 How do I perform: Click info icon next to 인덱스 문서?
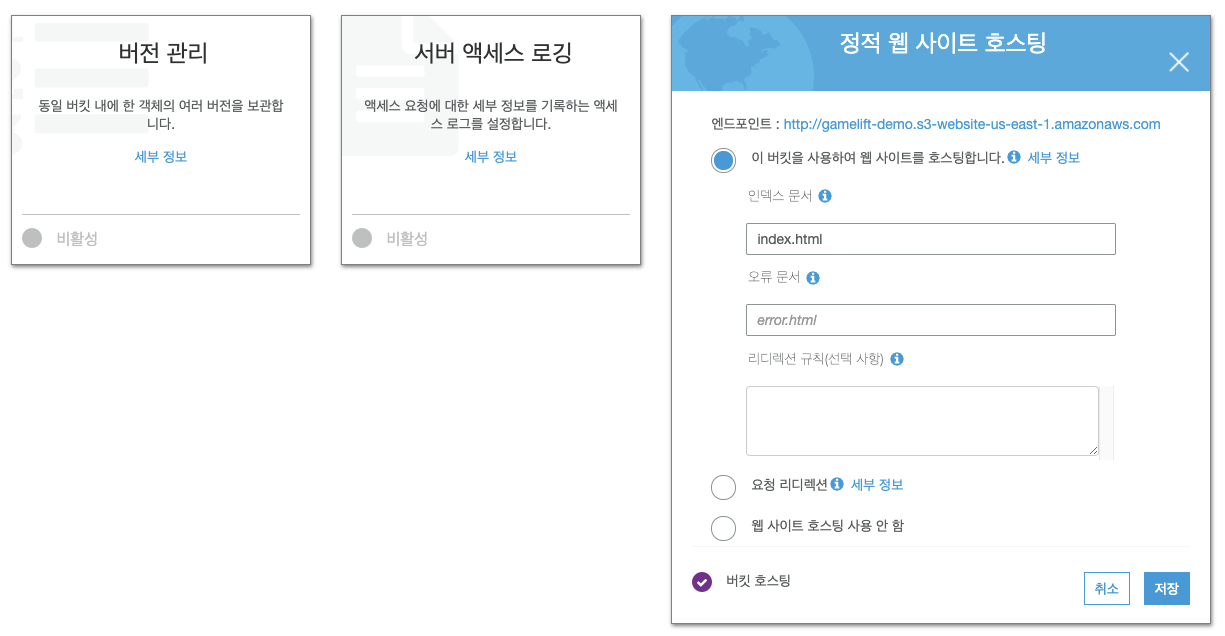pos(825,196)
